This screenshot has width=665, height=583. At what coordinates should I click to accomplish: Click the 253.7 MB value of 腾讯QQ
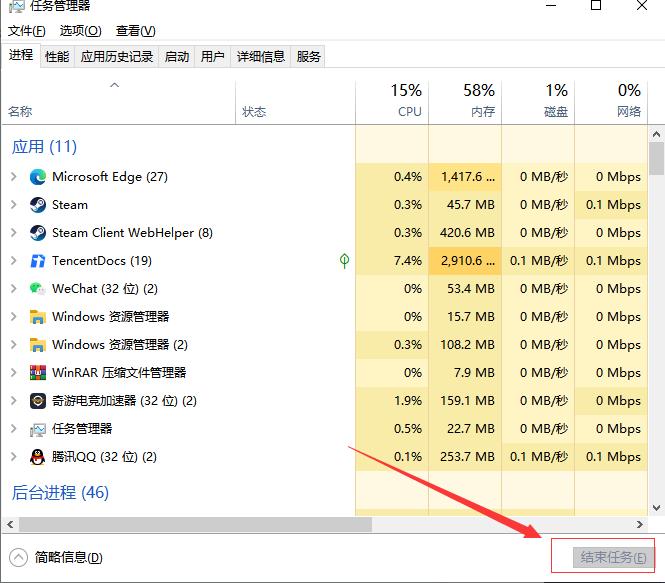click(x=467, y=457)
